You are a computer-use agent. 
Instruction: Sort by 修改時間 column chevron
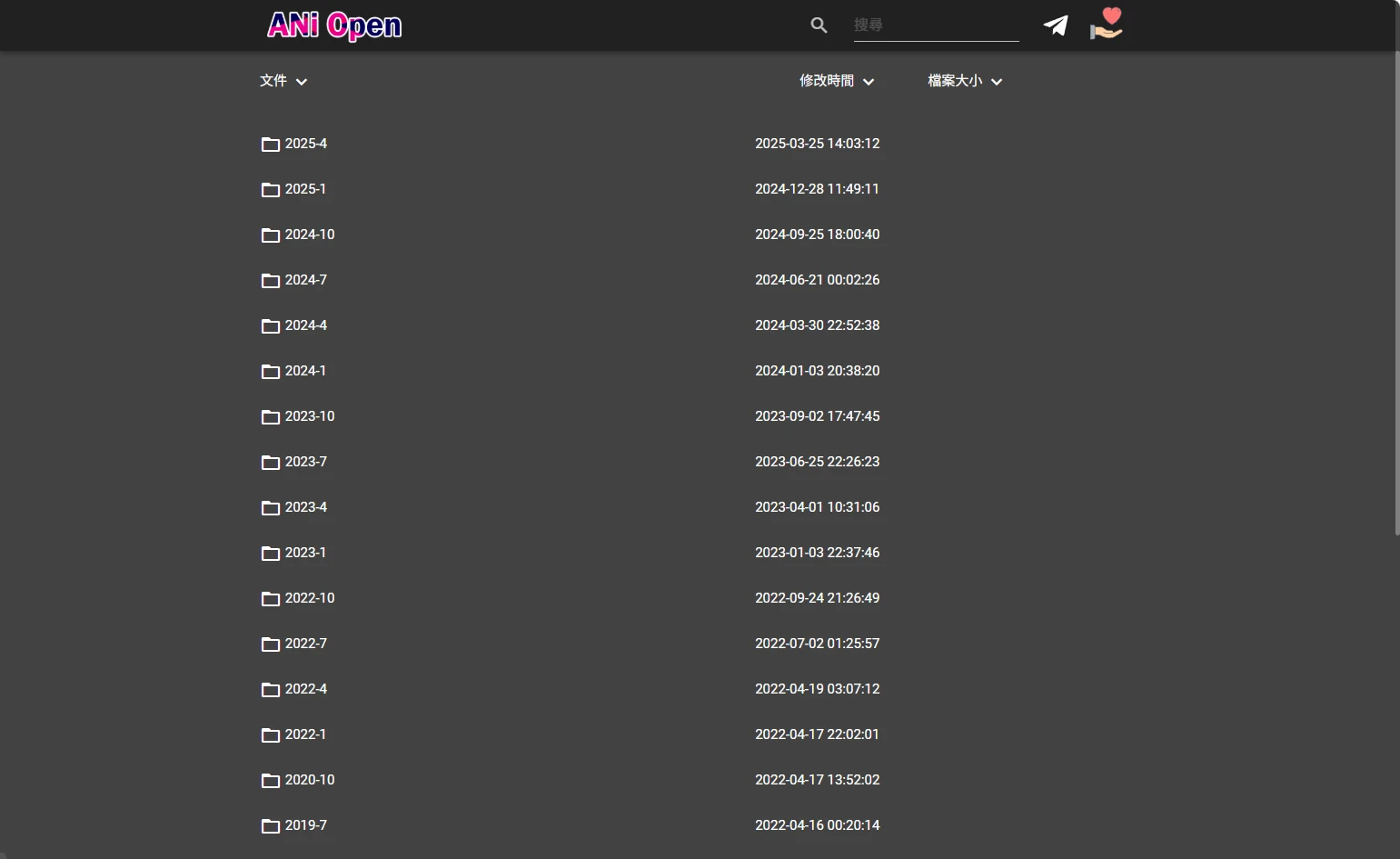click(869, 82)
